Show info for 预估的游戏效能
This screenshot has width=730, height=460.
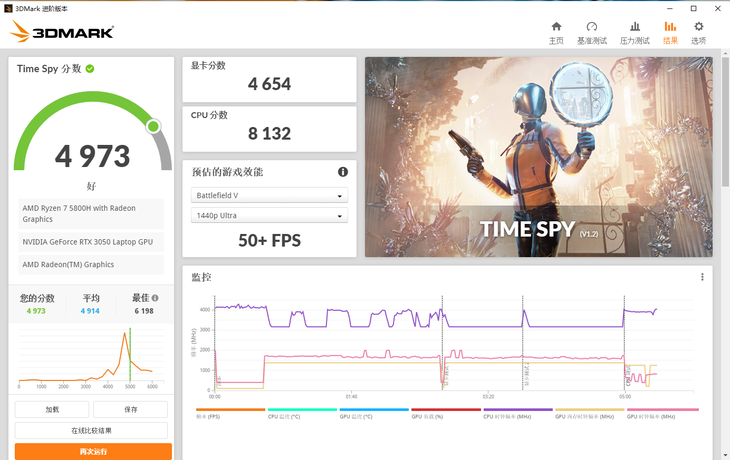[x=343, y=172]
